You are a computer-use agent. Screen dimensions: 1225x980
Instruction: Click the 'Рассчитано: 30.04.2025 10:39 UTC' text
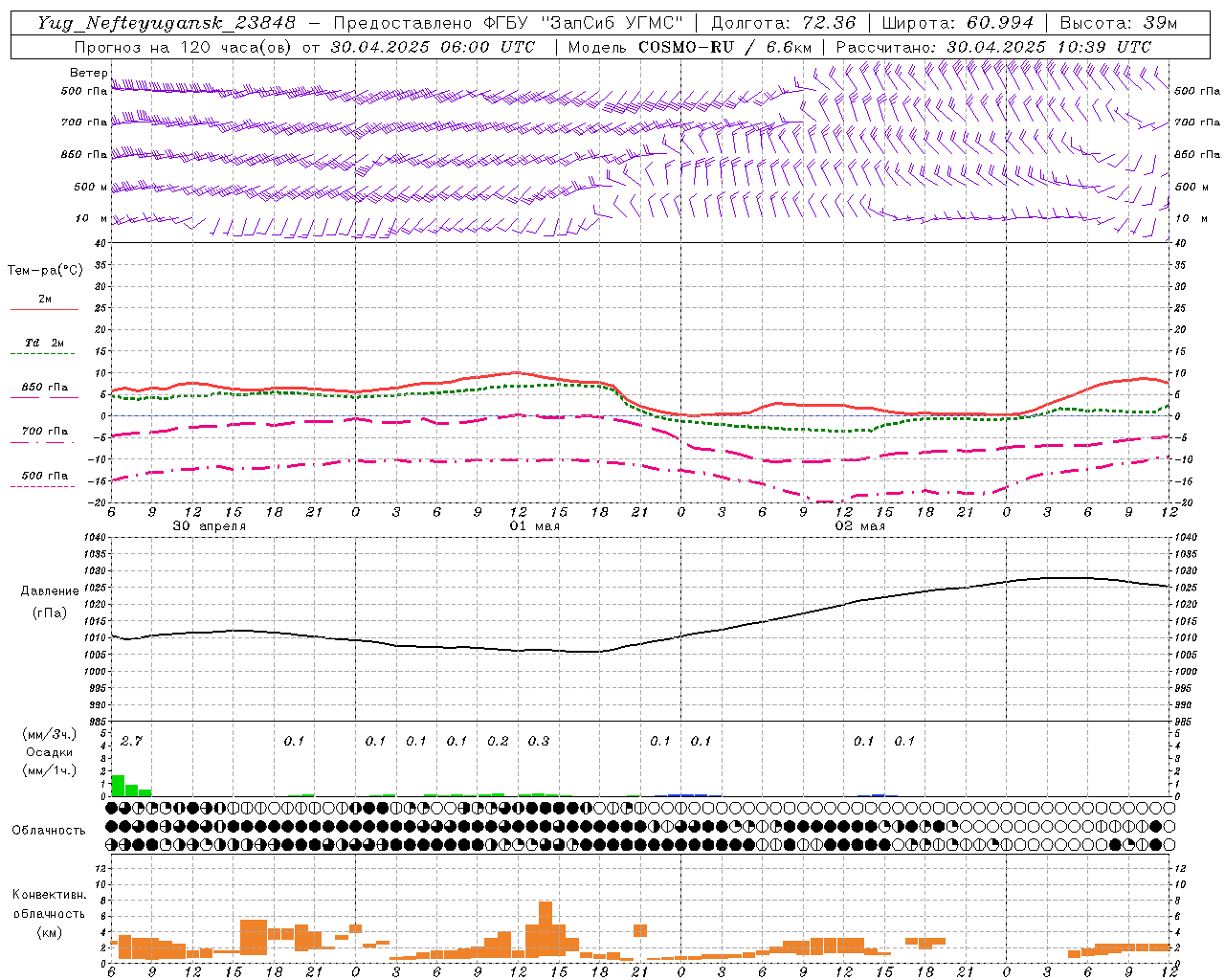(993, 47)
